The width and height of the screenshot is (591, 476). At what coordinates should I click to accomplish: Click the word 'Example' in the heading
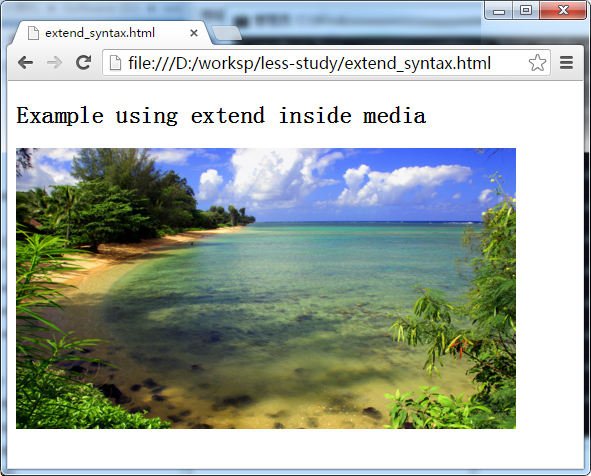point(60,116)
